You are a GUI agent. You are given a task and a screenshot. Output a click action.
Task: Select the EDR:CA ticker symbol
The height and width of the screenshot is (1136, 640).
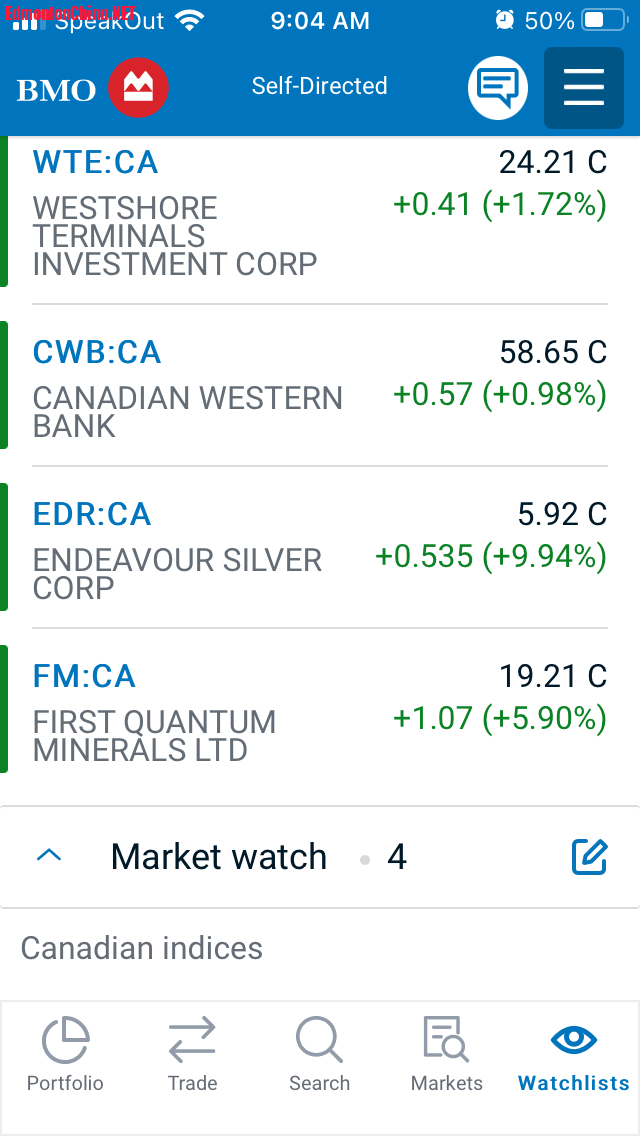(x=92, y=514)
